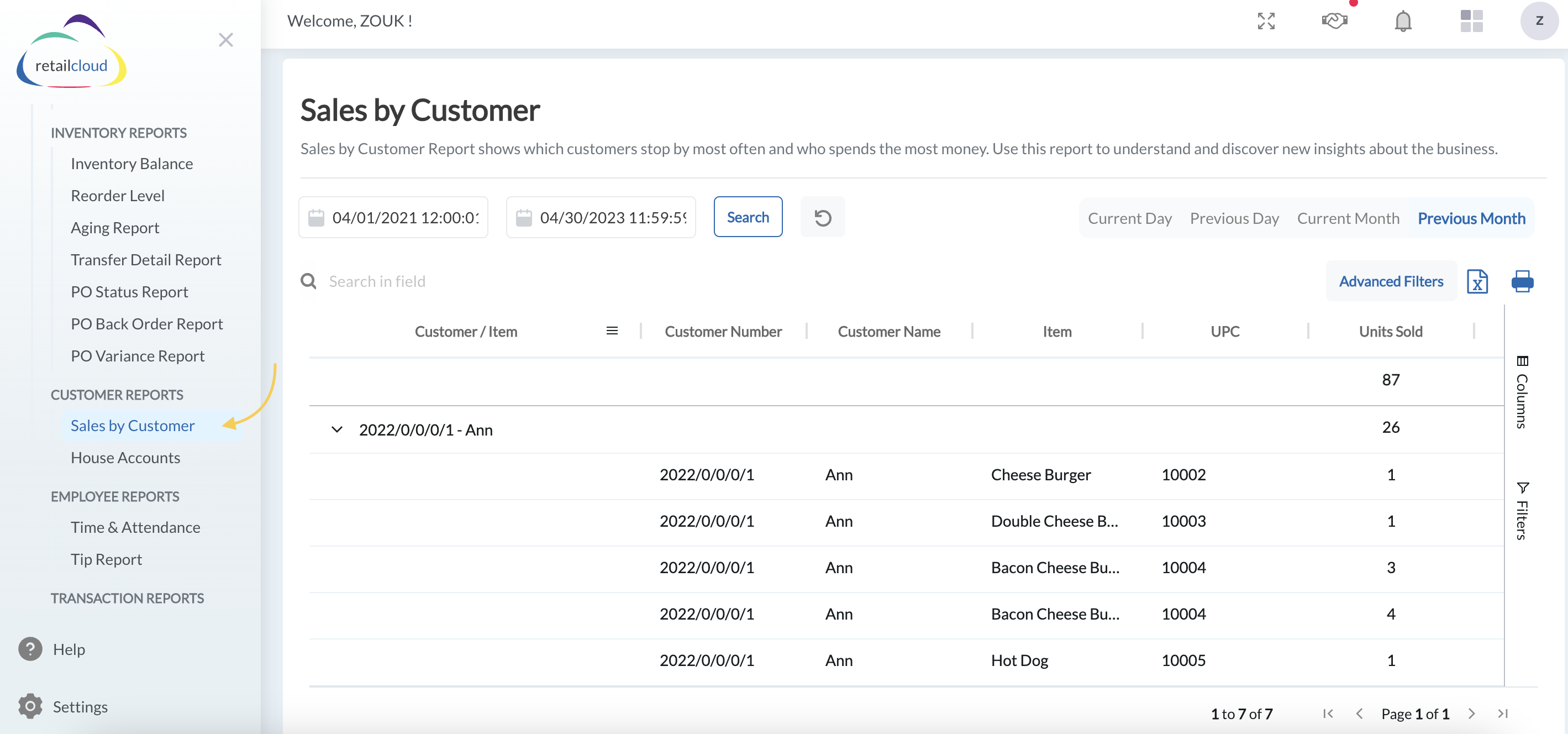Click the search magnifier icon

pos(309,281)
